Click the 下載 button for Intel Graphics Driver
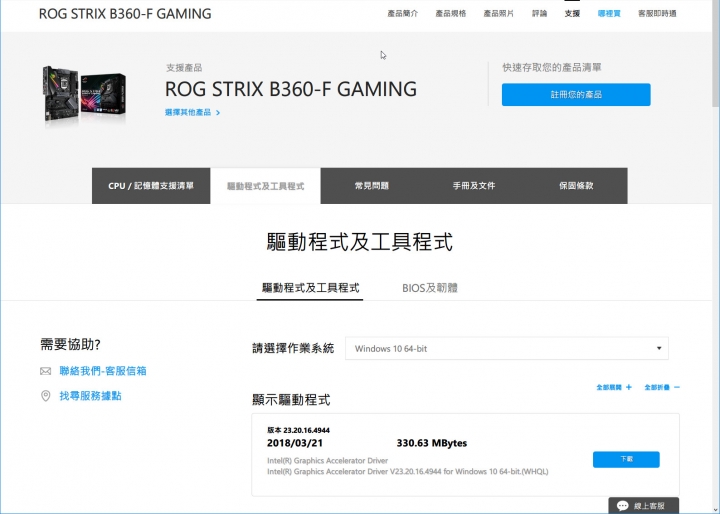 (x=626, y=459)
